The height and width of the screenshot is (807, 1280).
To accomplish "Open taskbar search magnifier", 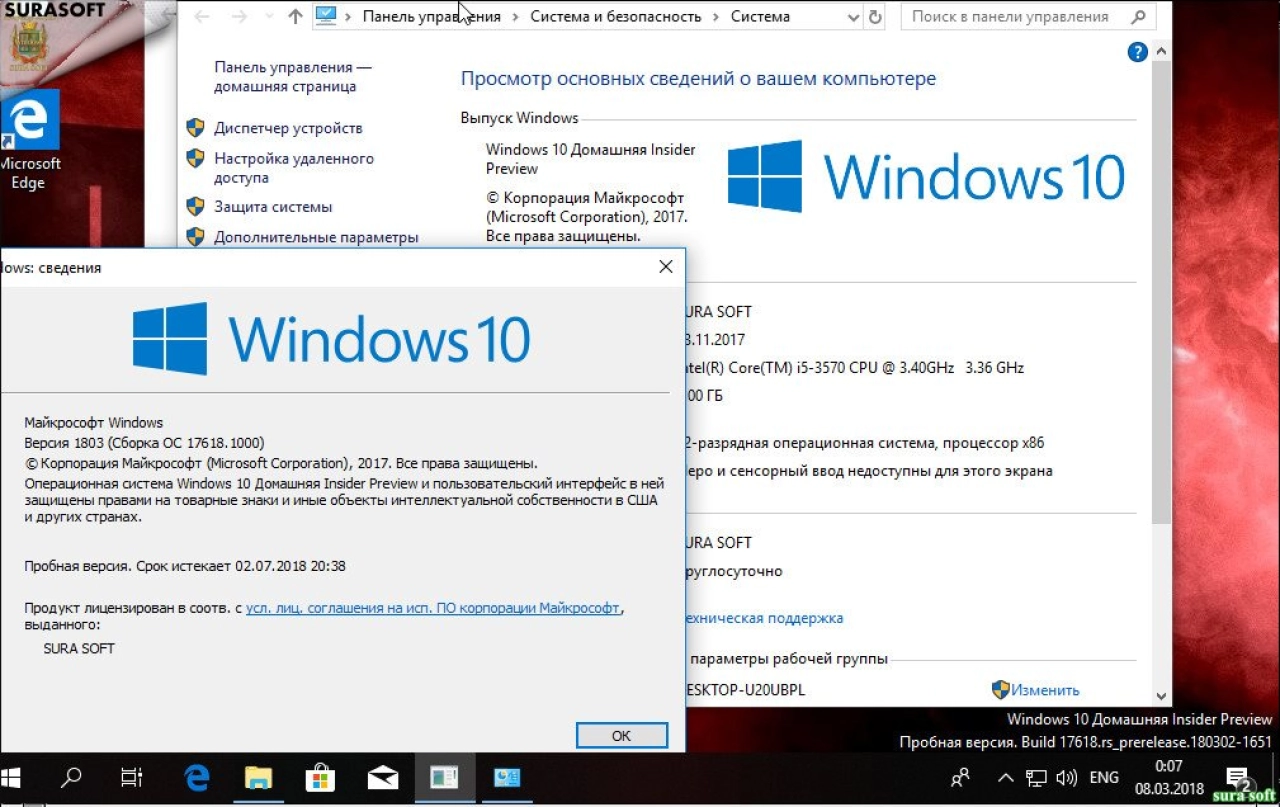I will click(71, 778).
